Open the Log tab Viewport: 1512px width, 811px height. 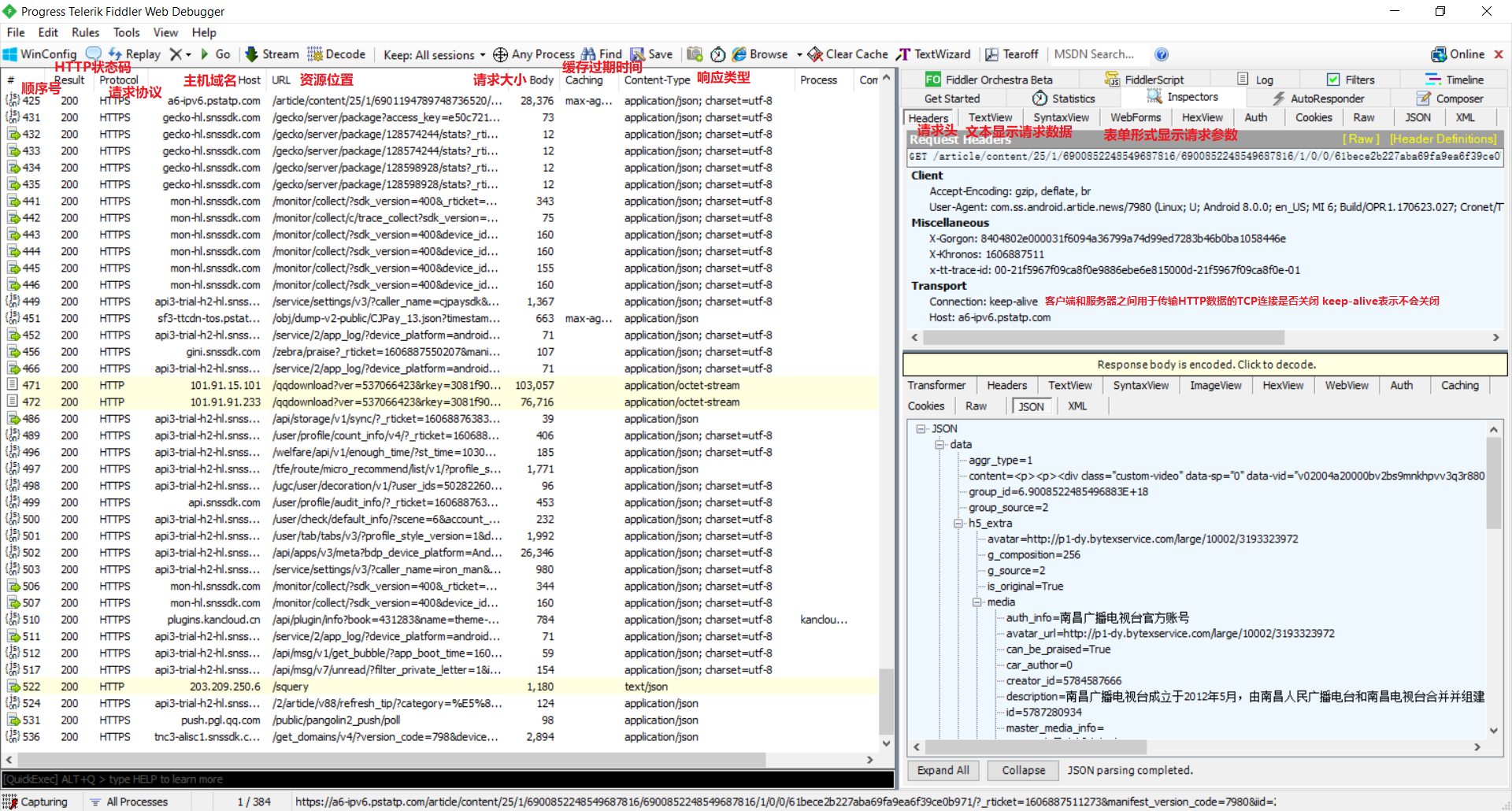[x=1255, y=80]
